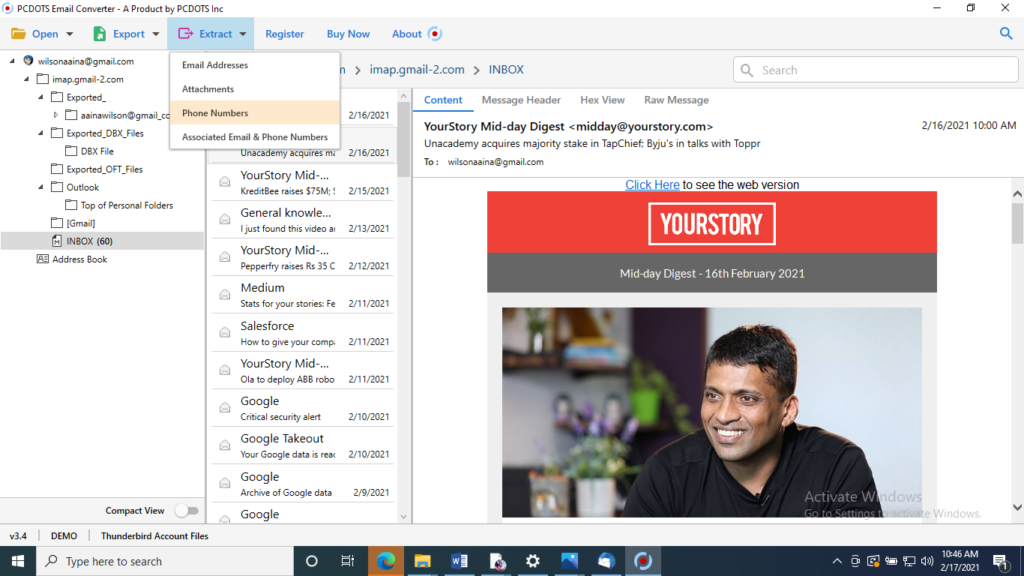Open the Pepperfry raises Rs 35 C email

[303, 258]
